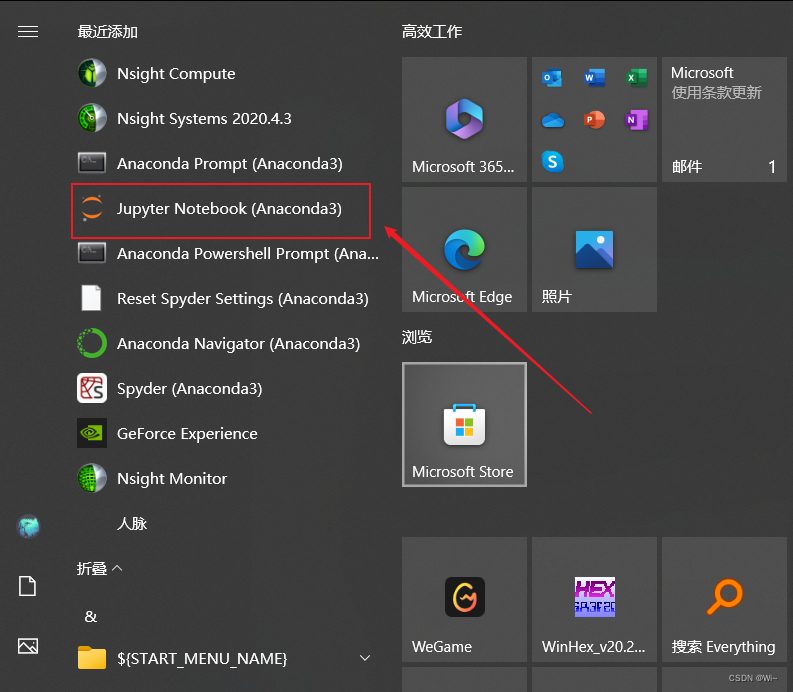Open Documents from the sidebar
793x692 pixels.
tap(27, 586)
